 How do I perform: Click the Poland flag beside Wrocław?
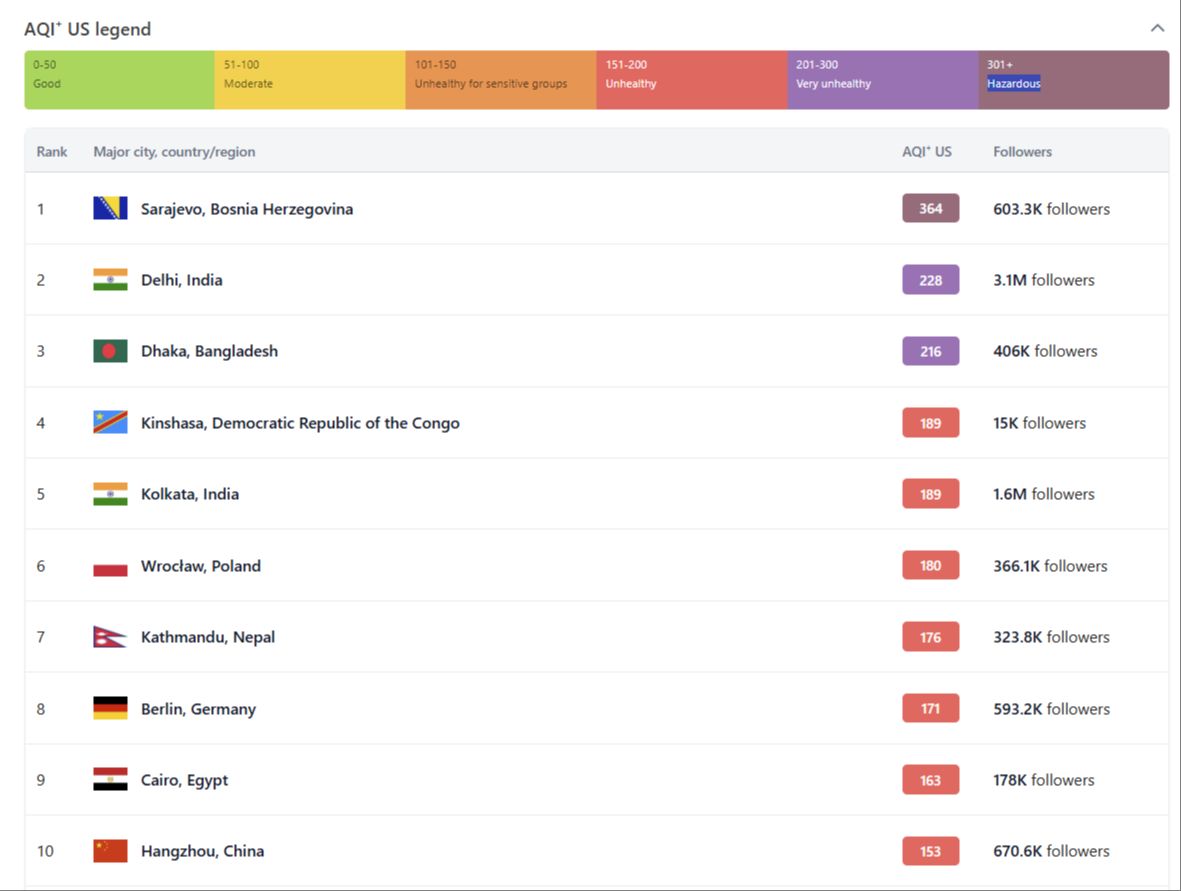click(110, 566)
